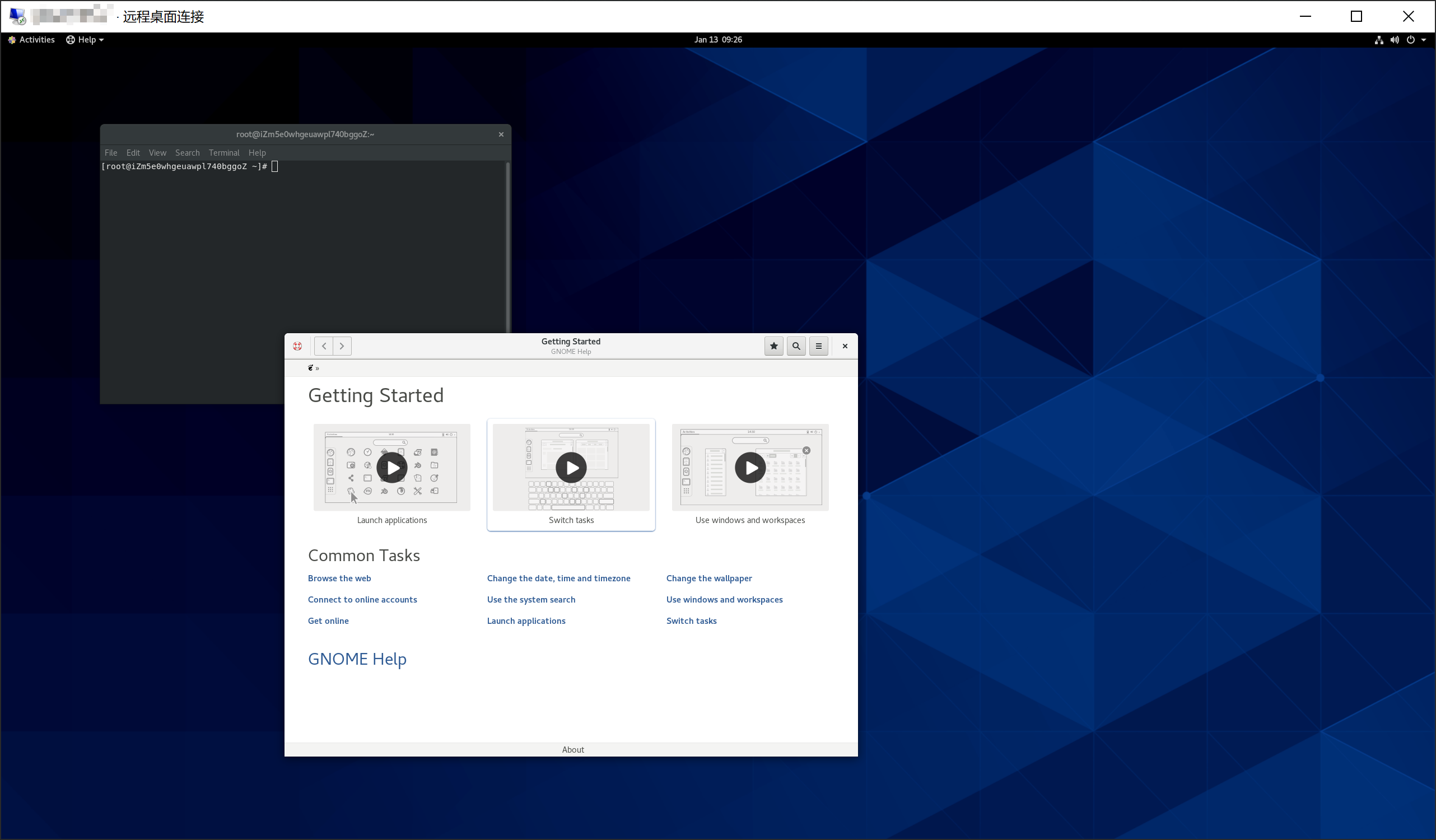Open Terminal window Edit menu
This screenshot has width=1436, height=840.
tap(133, 153)
